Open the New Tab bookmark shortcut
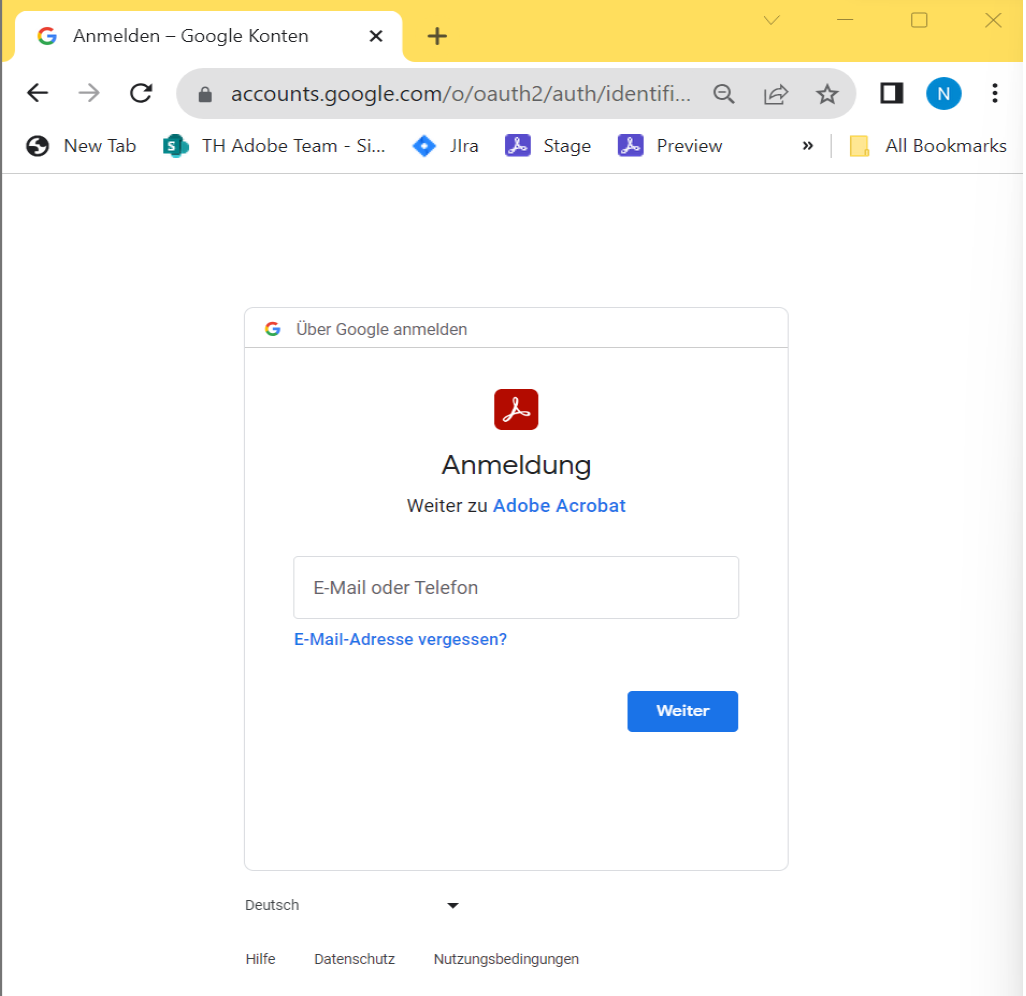The width and height of the screenshot is (1026, 996). coord(81,145)
